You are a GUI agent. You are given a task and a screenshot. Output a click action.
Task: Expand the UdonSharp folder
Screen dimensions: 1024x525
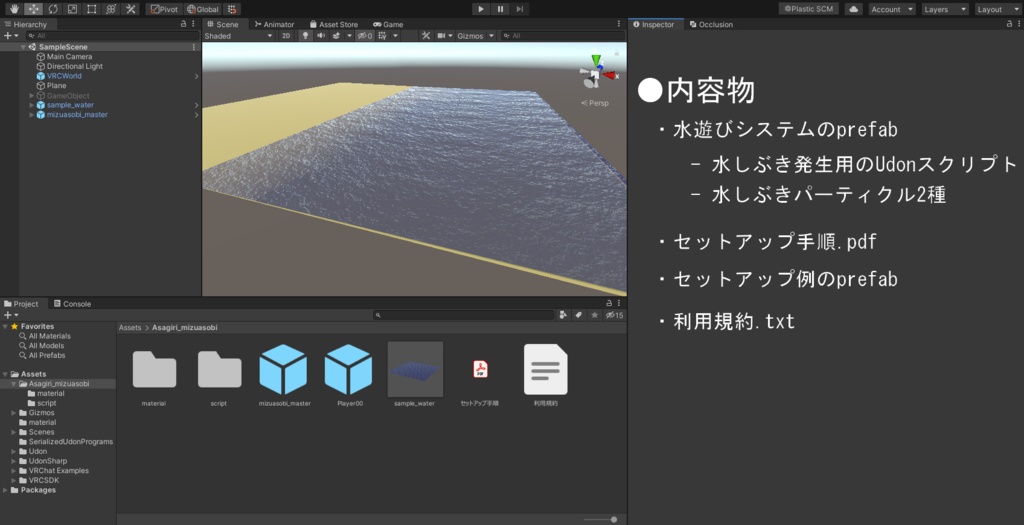click(x=14, y=461)
